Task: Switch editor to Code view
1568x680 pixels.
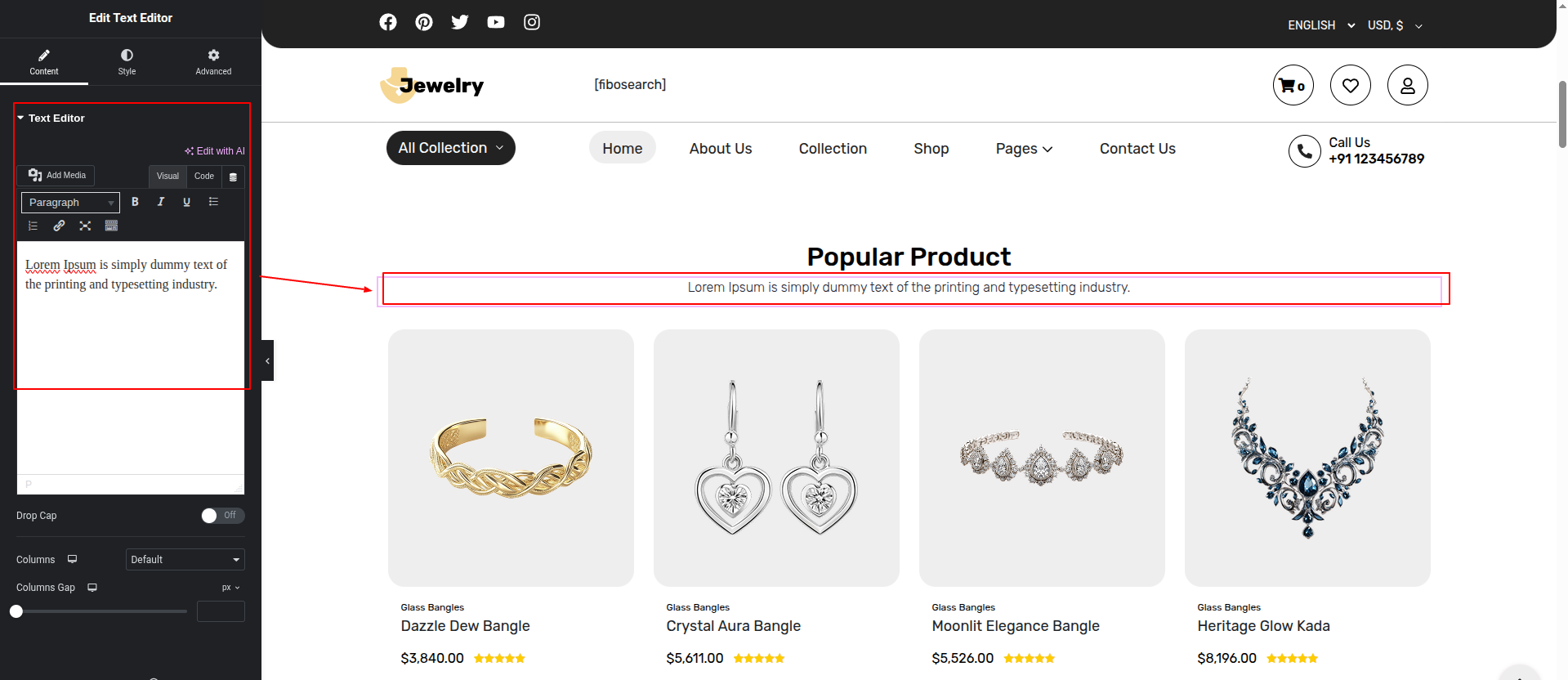Action: point(204,177)
